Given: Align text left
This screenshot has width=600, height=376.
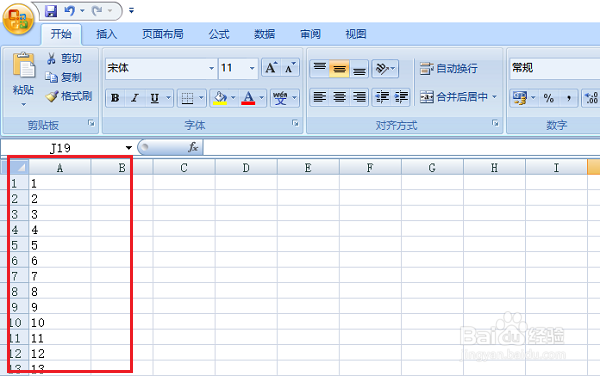Looking at the screenshot, I should (320, 97).
